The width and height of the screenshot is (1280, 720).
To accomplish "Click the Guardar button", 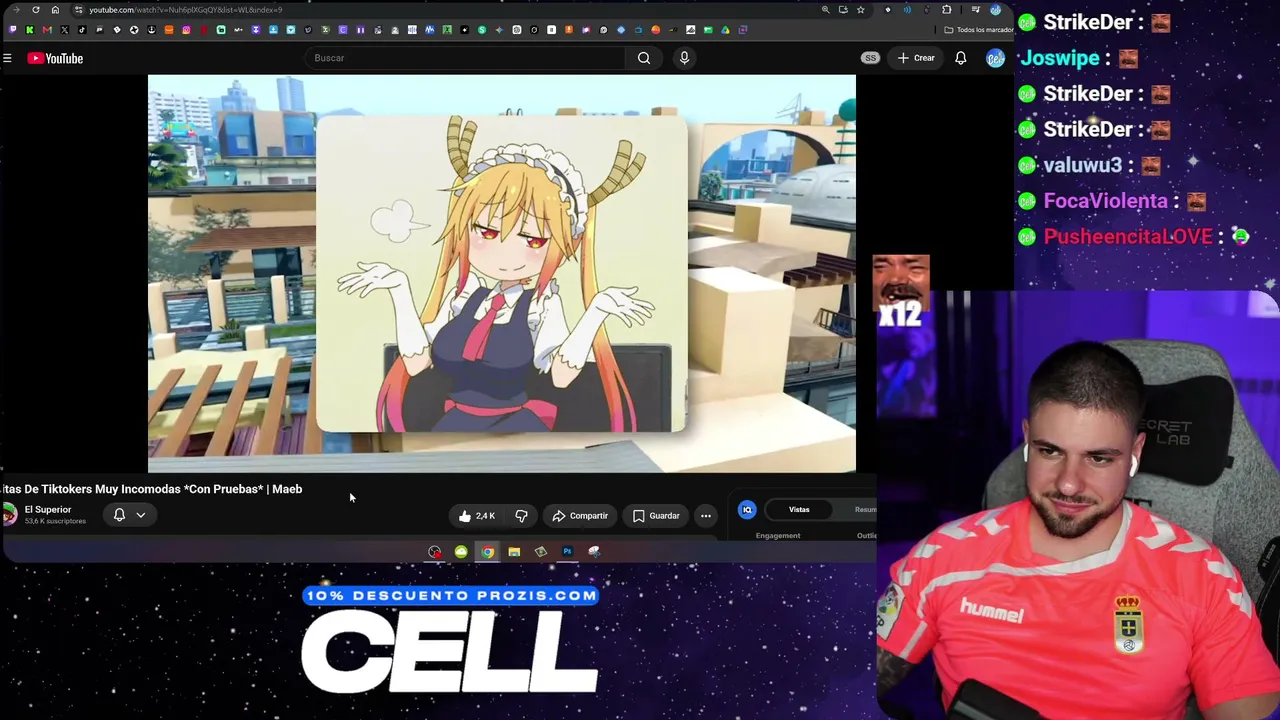I will (656, 516).
